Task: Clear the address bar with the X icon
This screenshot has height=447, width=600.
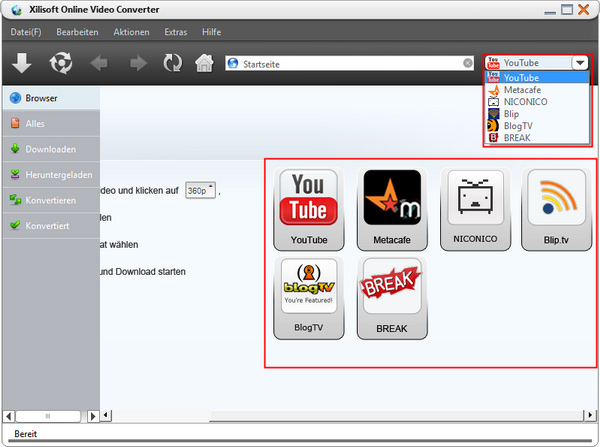Action: pyautogui.click(x=468, y=63)
